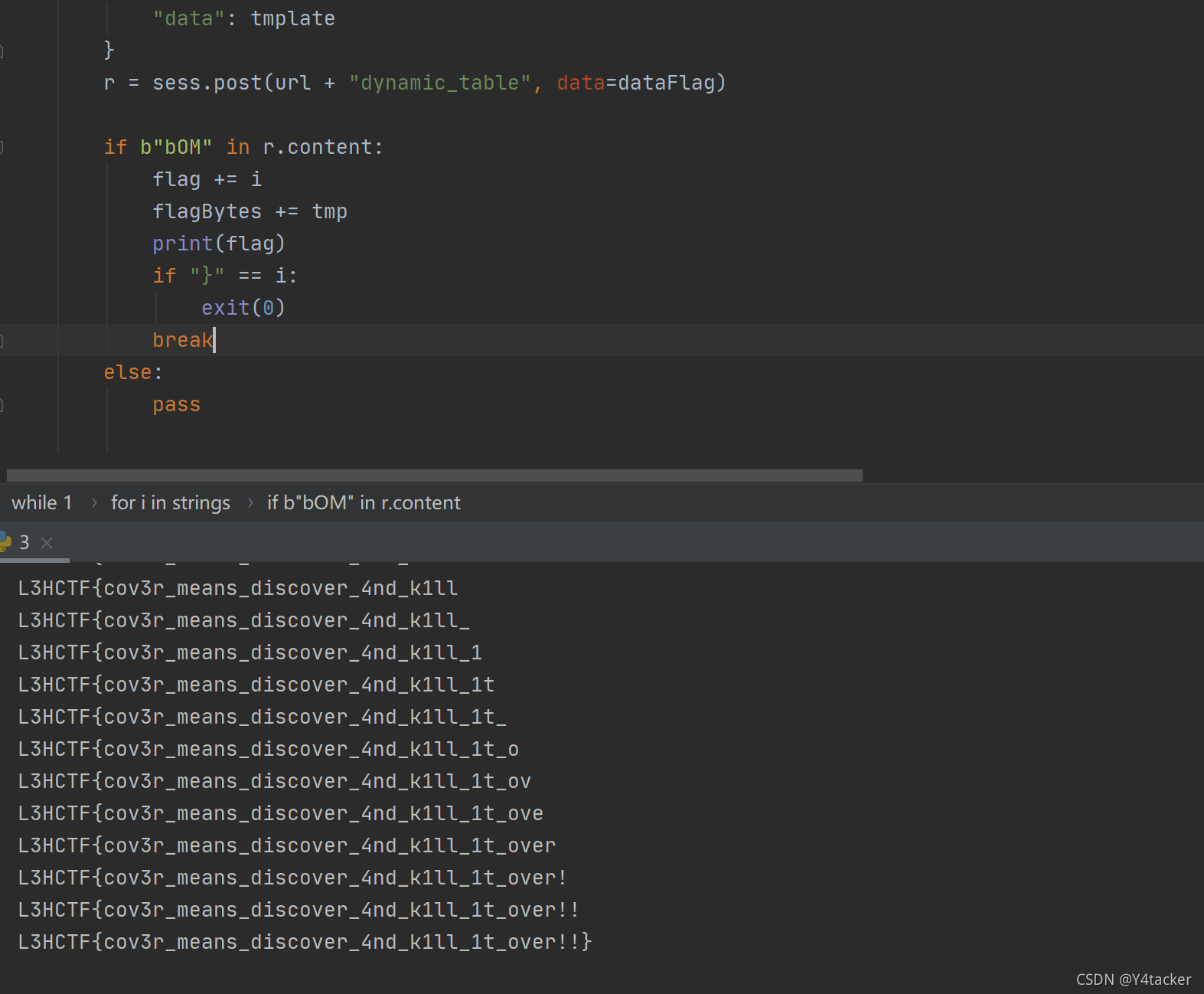Click the Python icon on run tab 3
The height and width of the screenshot is (994, 1204).
pos(5,542)
